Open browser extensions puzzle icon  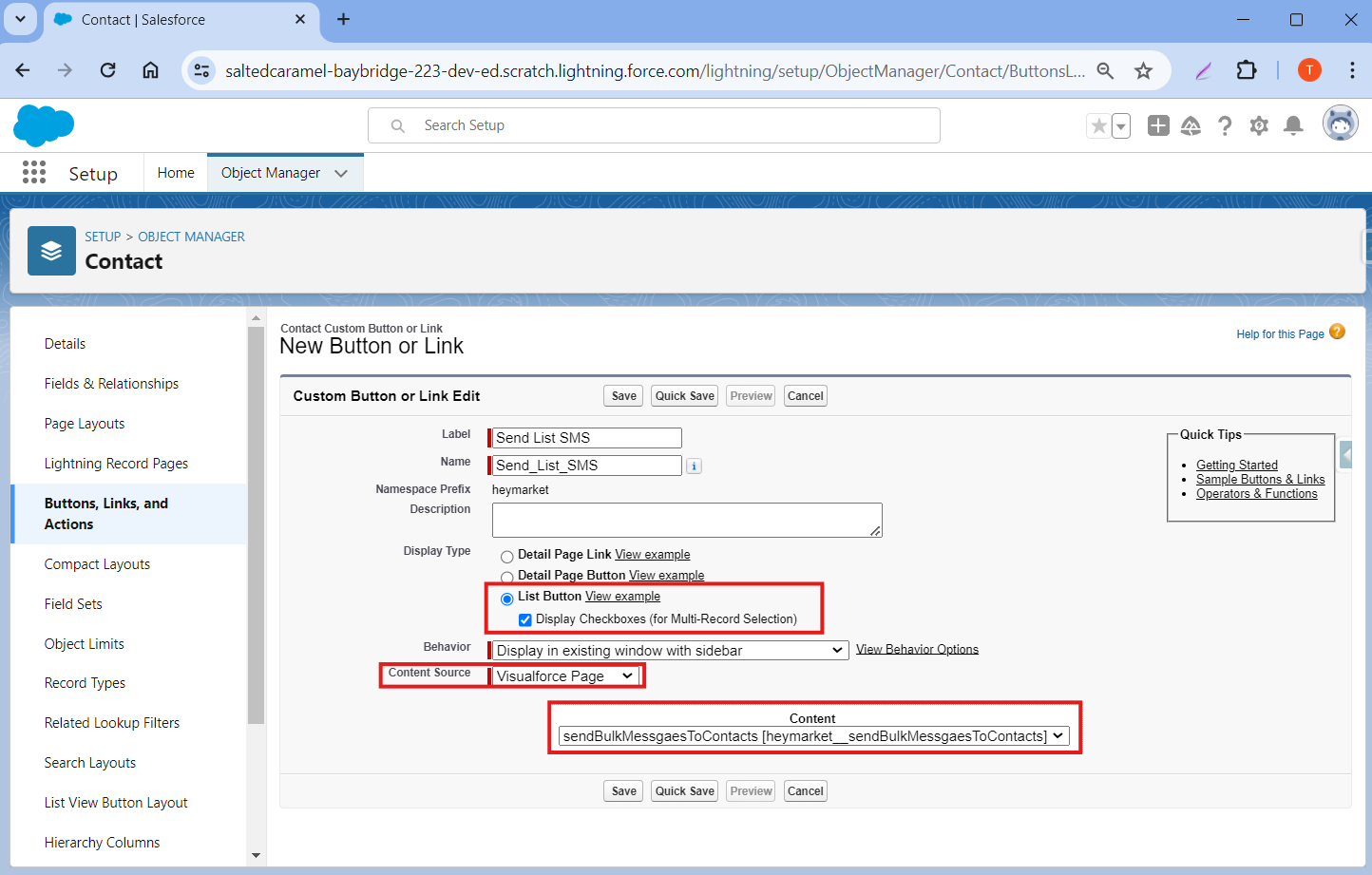tap(1246, 70)
